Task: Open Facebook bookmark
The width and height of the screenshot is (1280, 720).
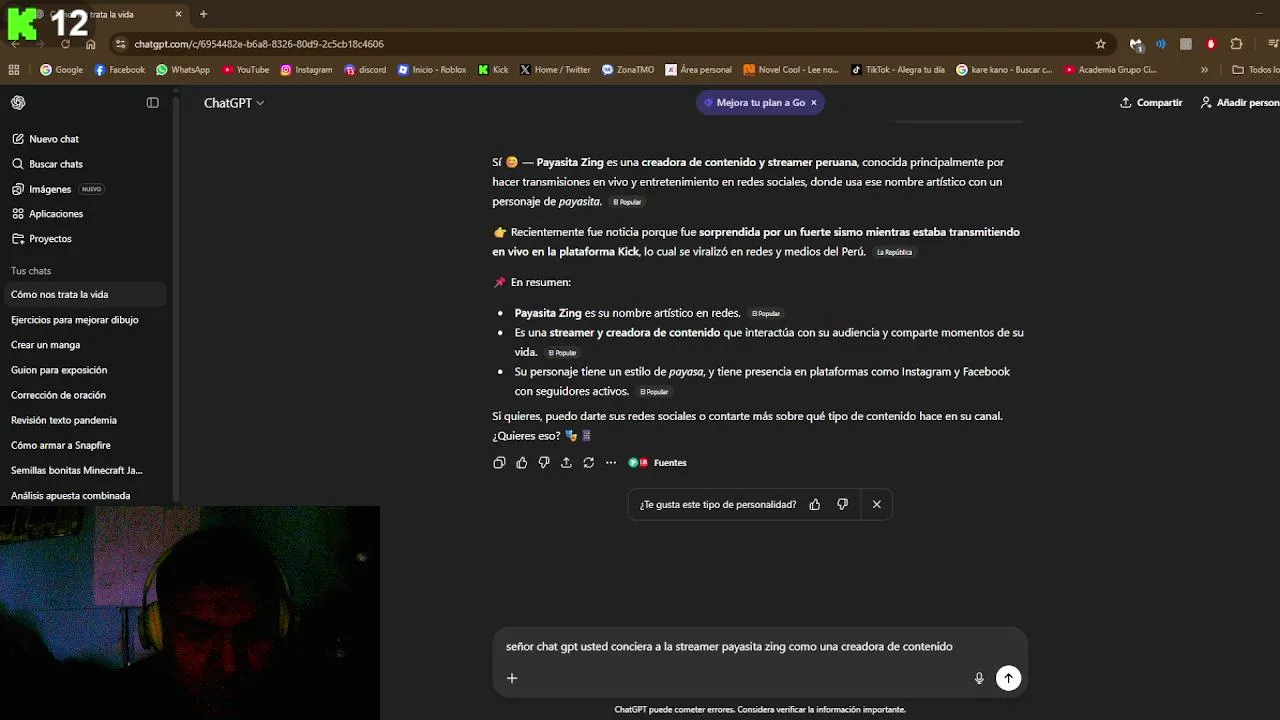Action: [x=120, y=70]
